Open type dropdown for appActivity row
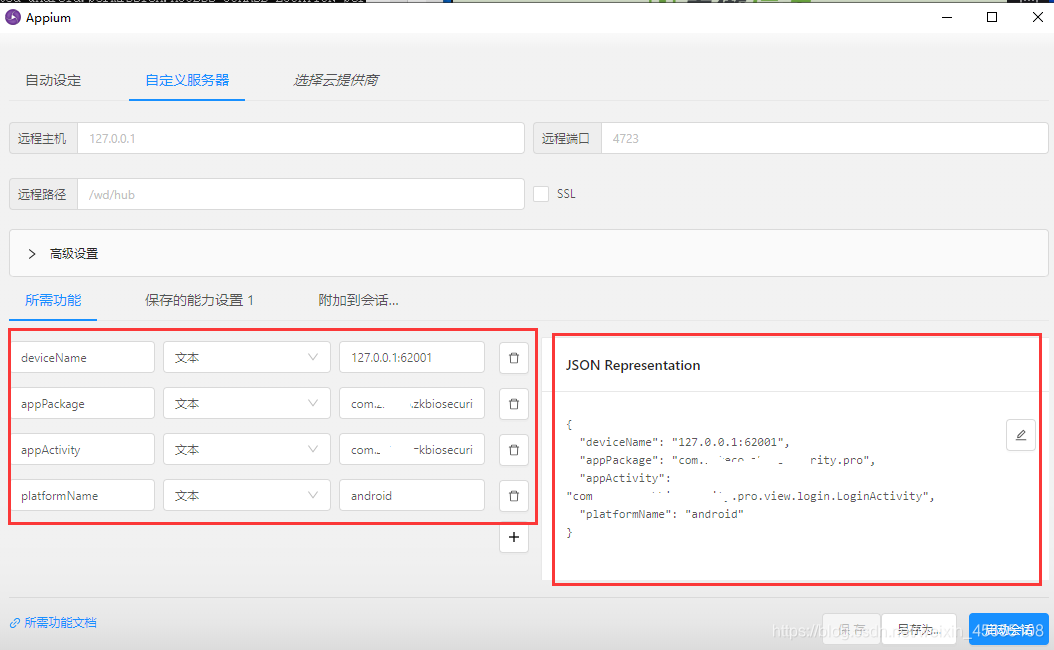 [247, 450]
